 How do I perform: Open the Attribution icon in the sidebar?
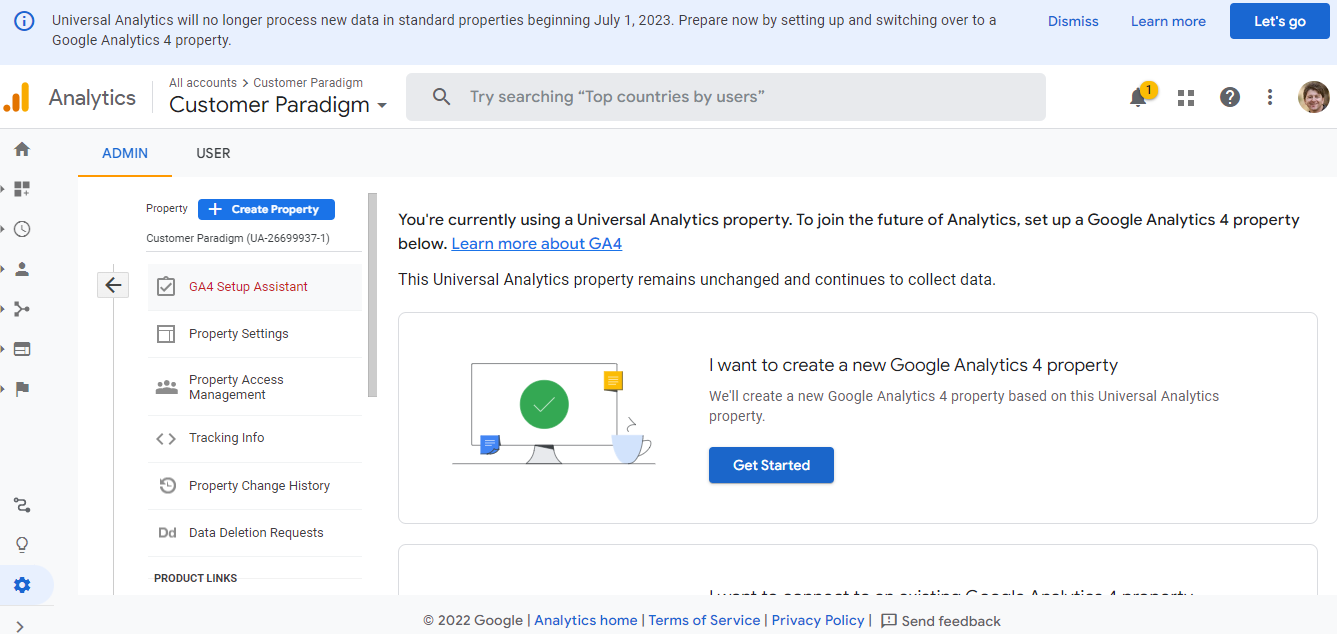[x=22, y=505]
